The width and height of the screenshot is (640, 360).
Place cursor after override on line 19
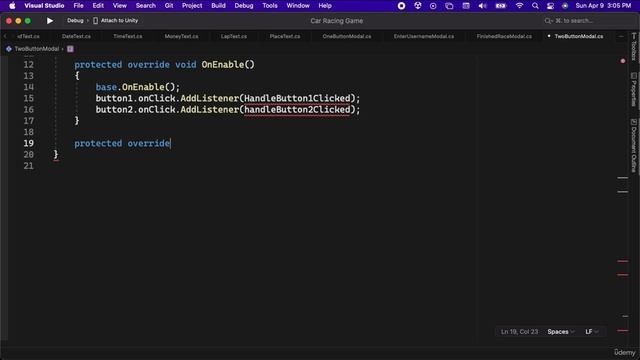(170, 143)
